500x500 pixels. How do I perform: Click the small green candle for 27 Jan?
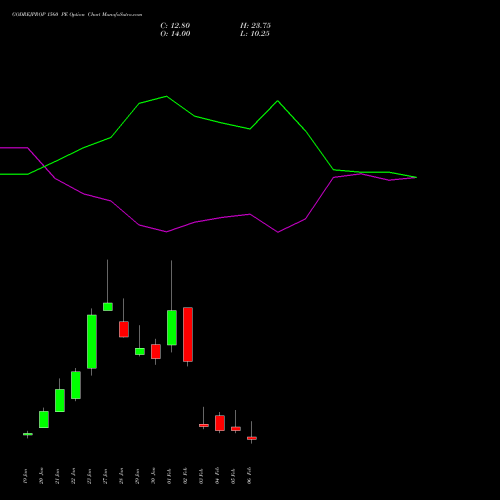(x=108, y=307)
